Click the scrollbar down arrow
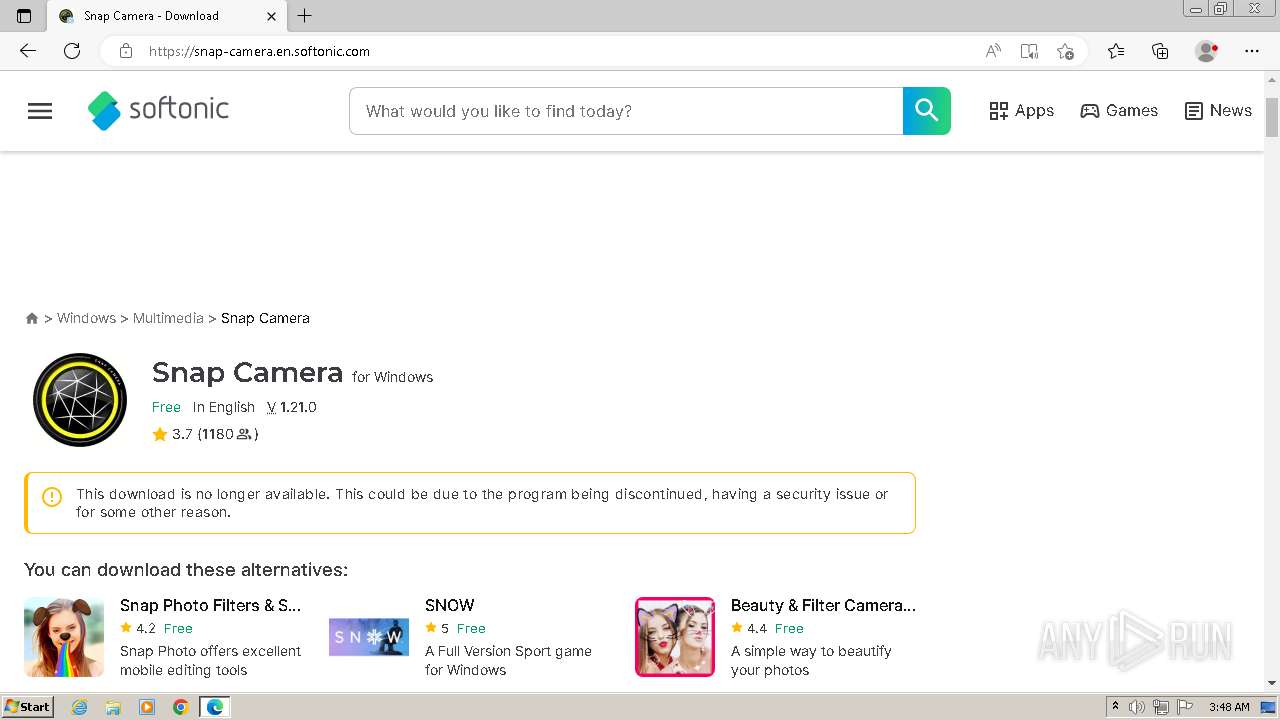The height and width of the screenshot is (720, 1280). [1272, 683]
